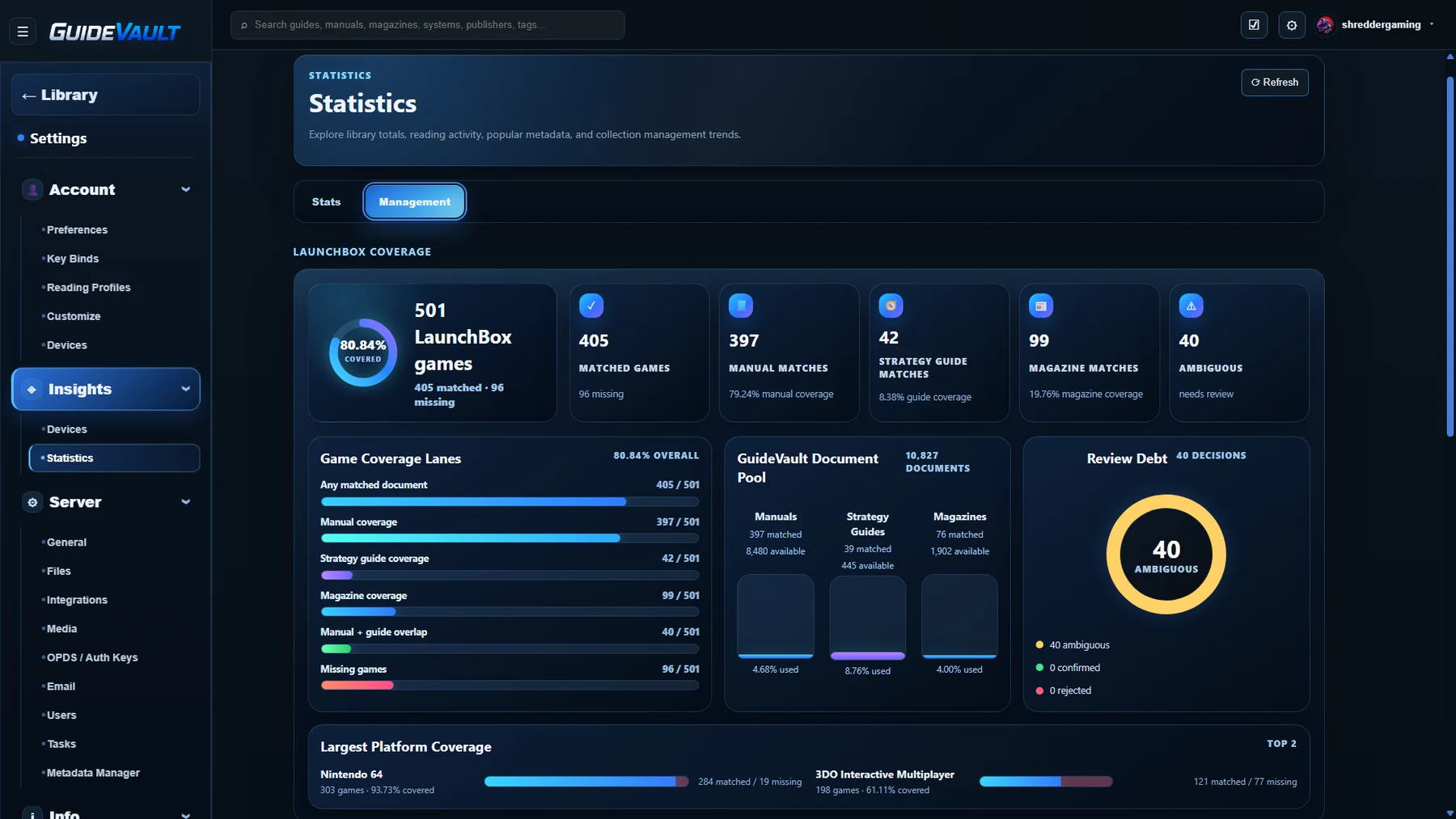Open the shreddergaming user dropdown arrow

click(x=1432, y=24)
